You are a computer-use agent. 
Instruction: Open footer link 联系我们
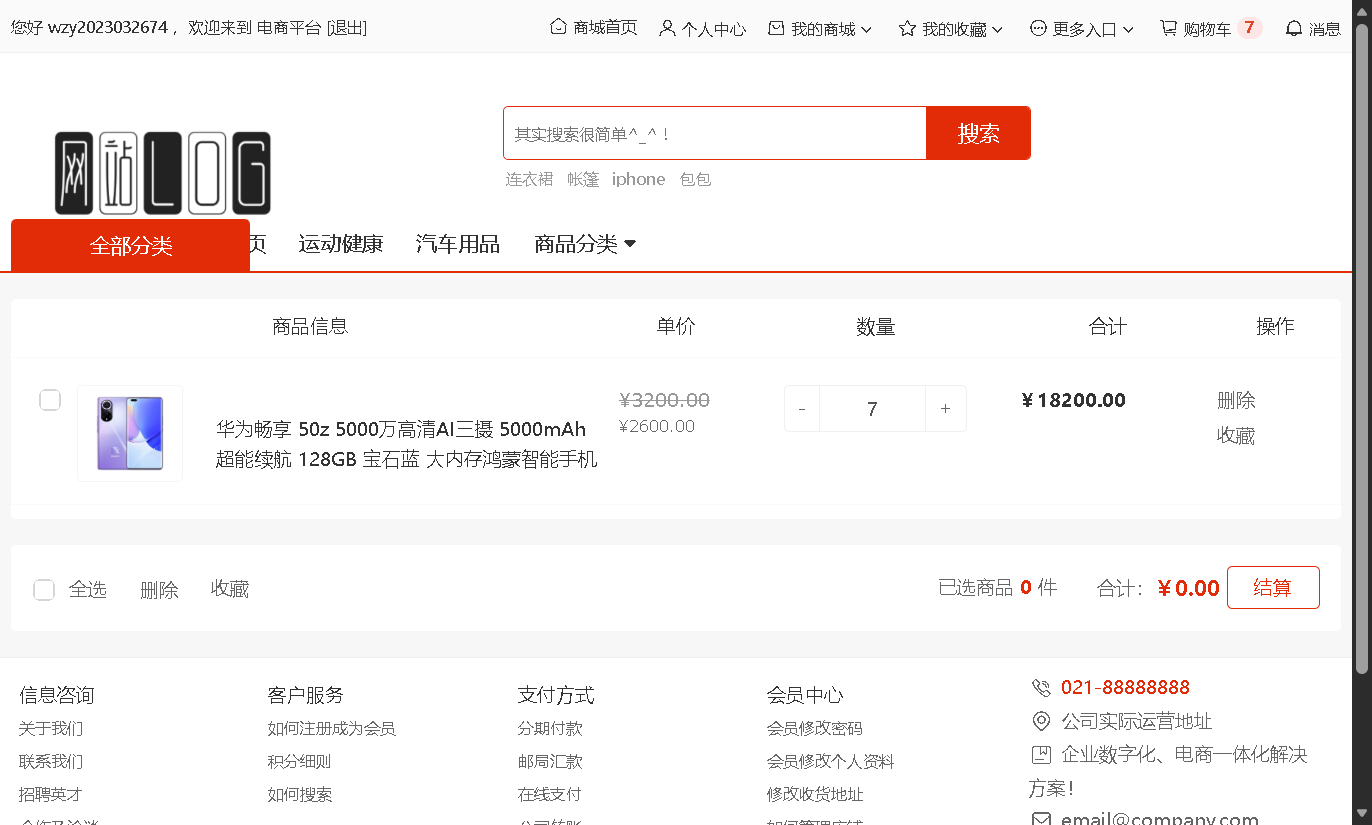coord(51,762)
